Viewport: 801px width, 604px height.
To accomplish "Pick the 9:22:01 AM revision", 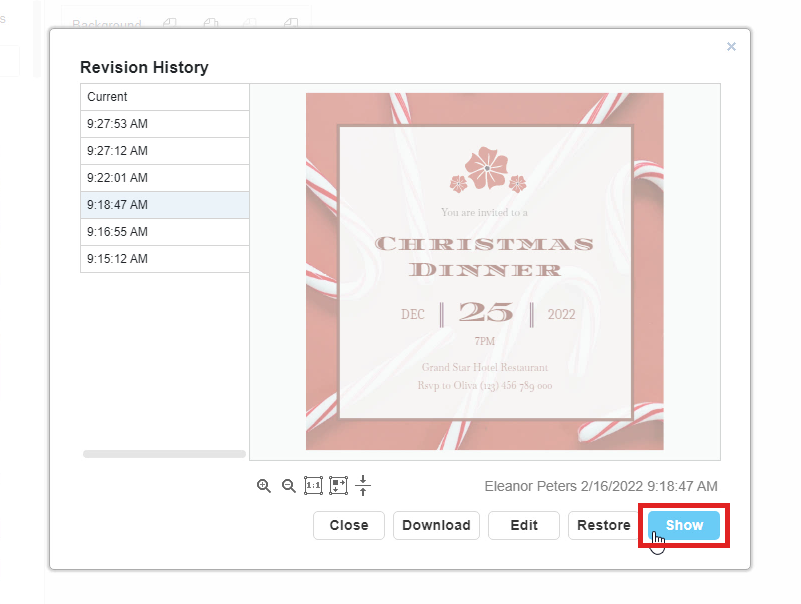I will click(164, 178).
